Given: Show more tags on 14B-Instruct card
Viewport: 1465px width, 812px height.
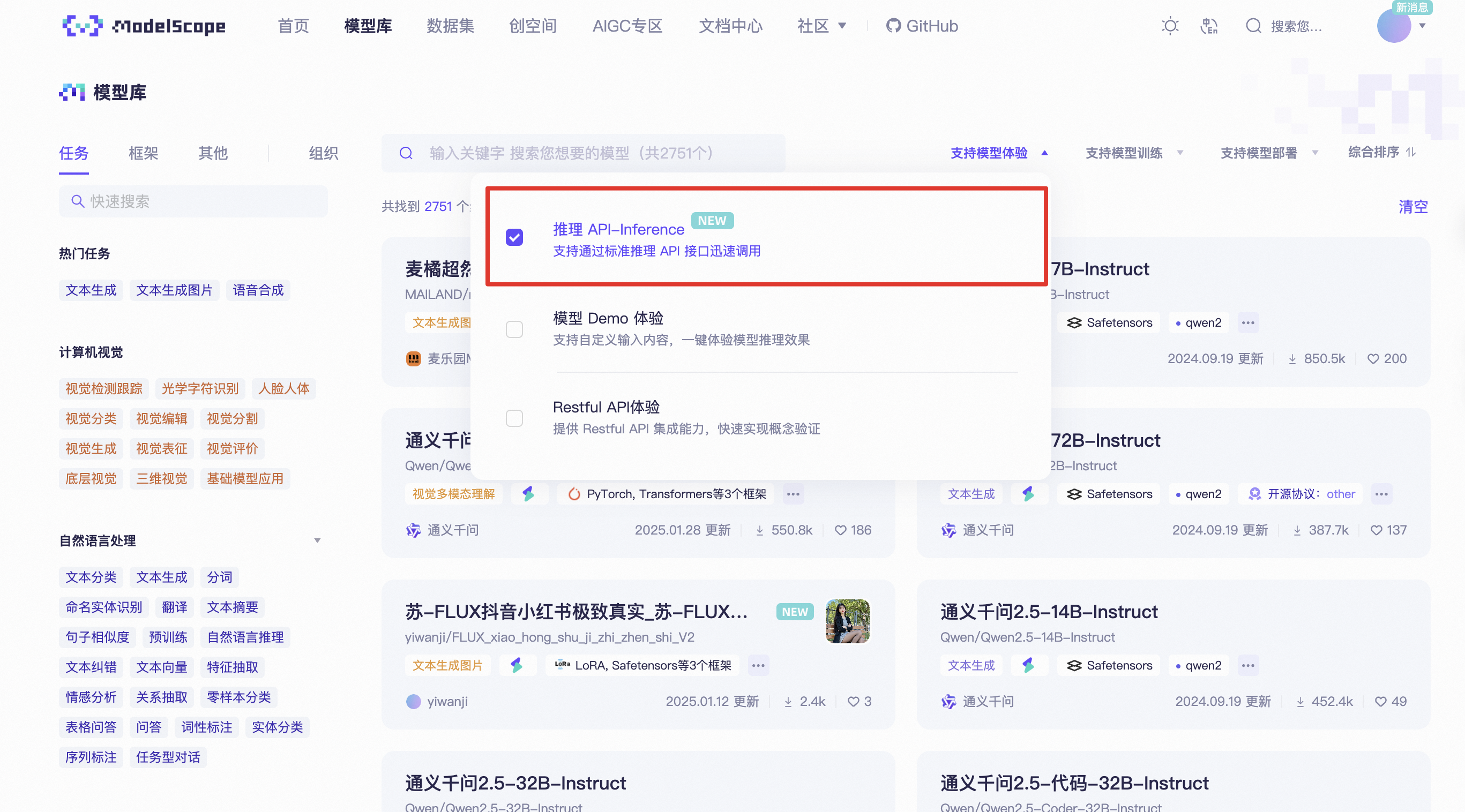Looking at the screenshot, I should (1248, 665).
